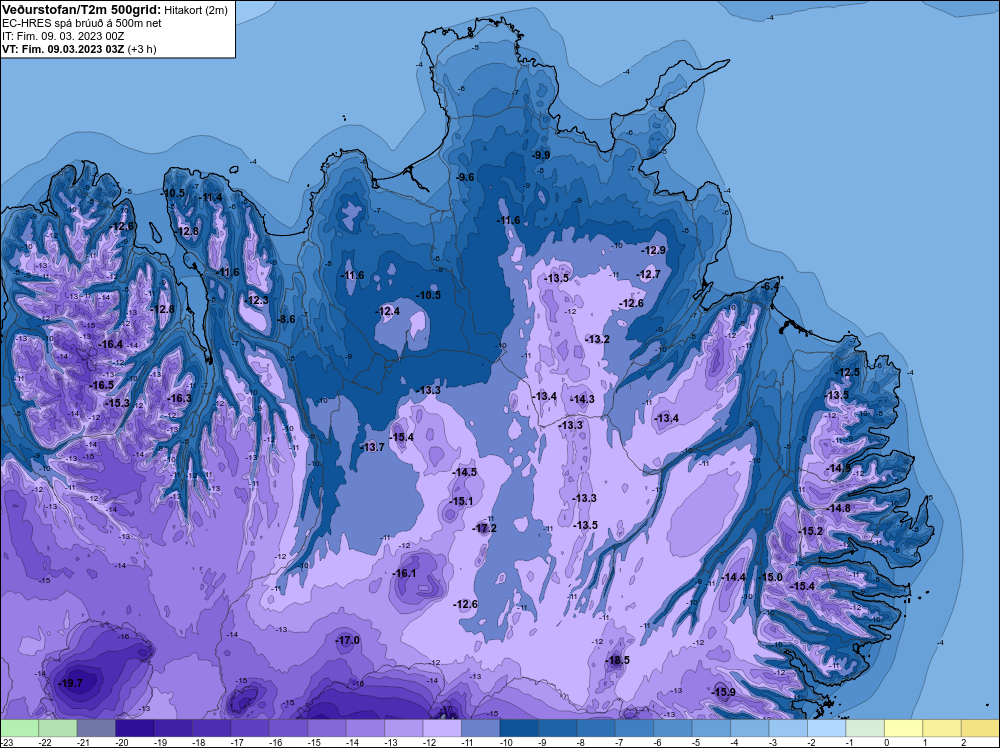Screen dimensions: 1000x748
Task: Click the -15.0 temperature label
Action: click(x=770, y=577)
